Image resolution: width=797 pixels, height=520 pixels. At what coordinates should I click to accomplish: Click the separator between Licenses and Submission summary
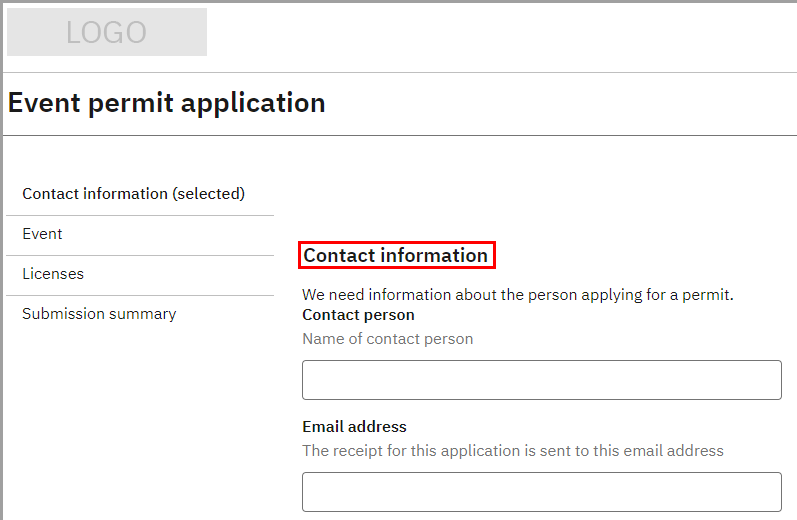click(x=140, y=295)
